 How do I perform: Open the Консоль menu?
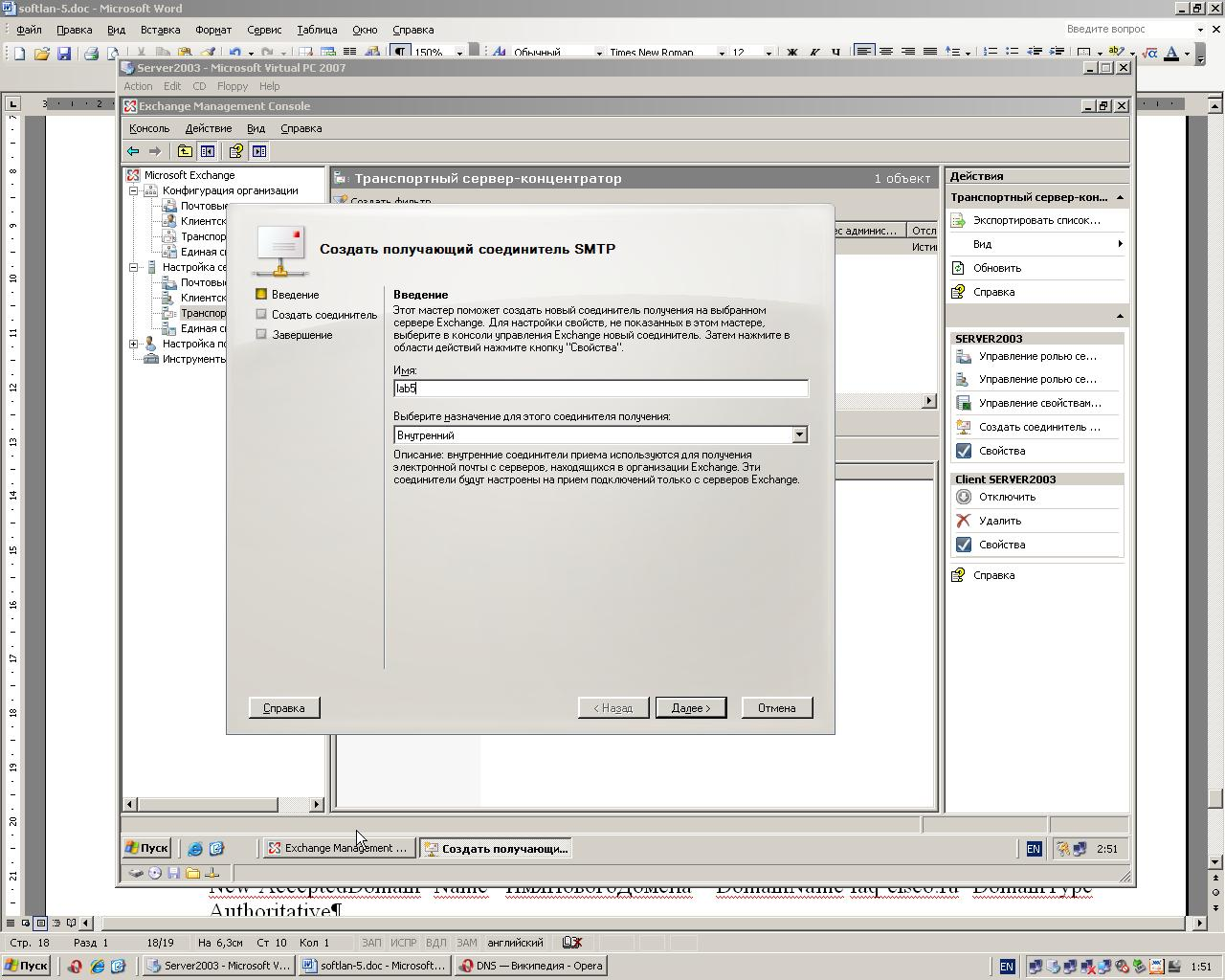coord(149,128)
